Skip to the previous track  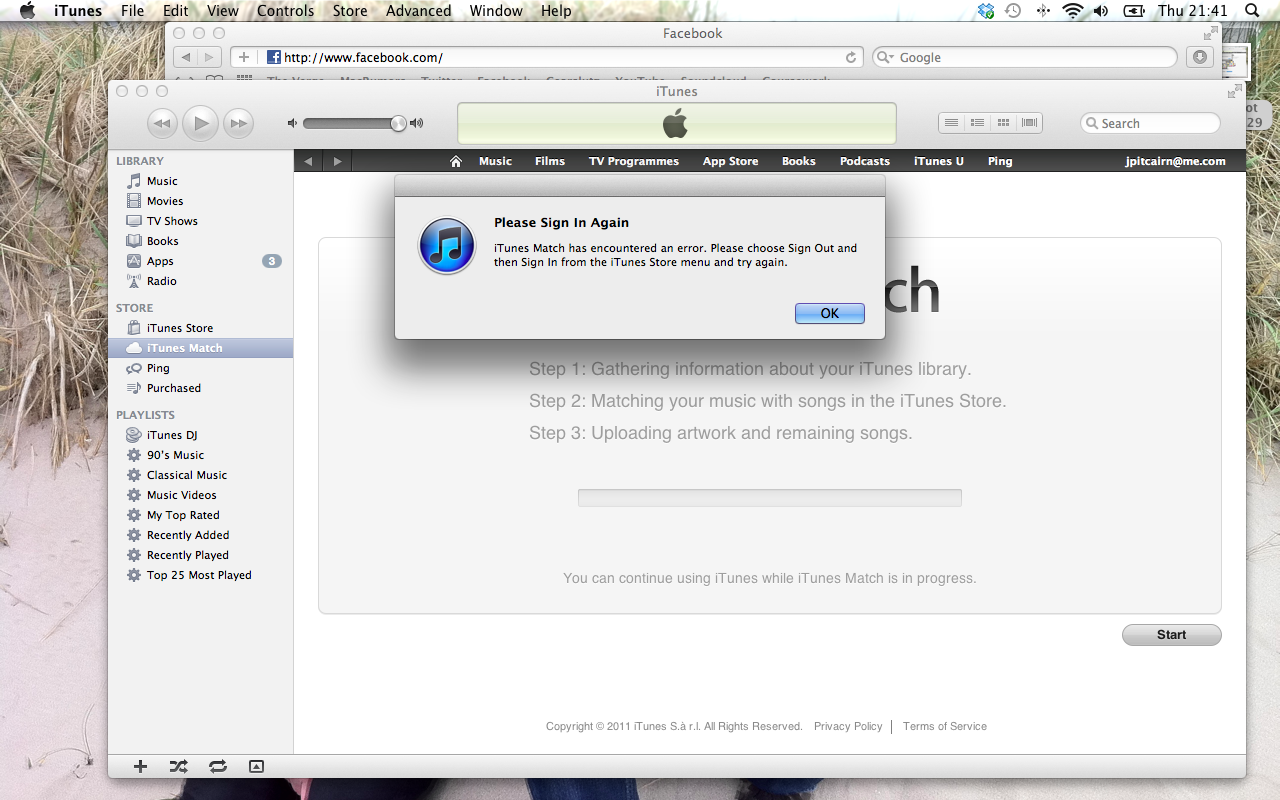pos(162,124)
